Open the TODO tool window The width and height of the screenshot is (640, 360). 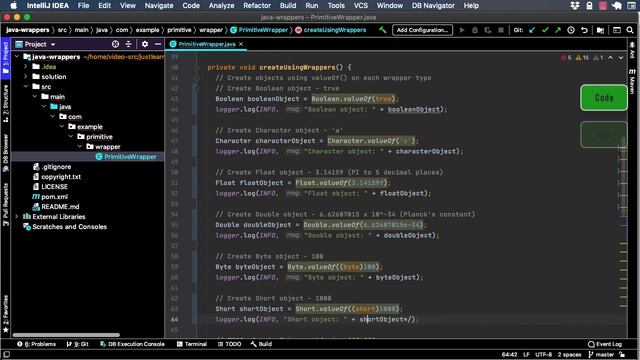point(229,344)
